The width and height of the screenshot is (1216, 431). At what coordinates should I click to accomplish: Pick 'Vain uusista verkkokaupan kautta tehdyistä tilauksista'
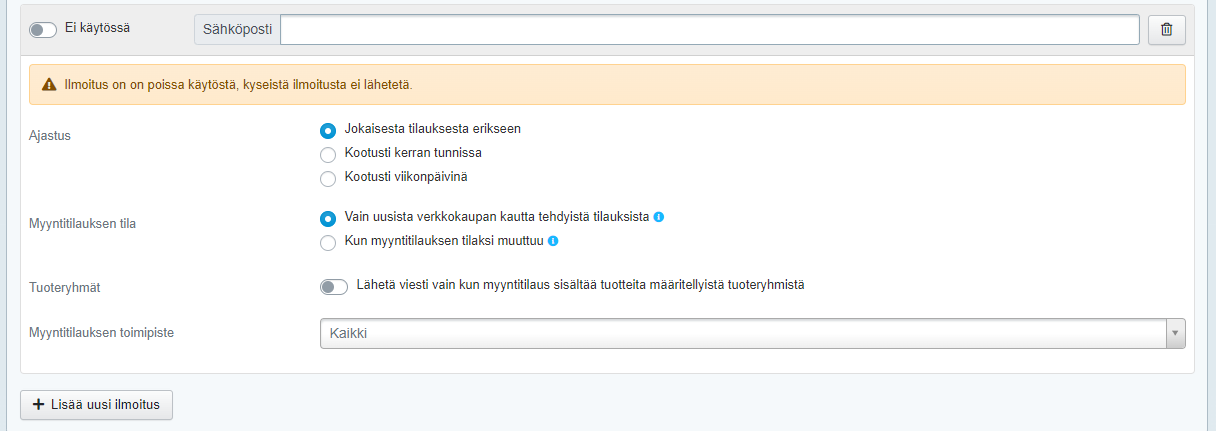pyautogui.click(x=327, y=218)
